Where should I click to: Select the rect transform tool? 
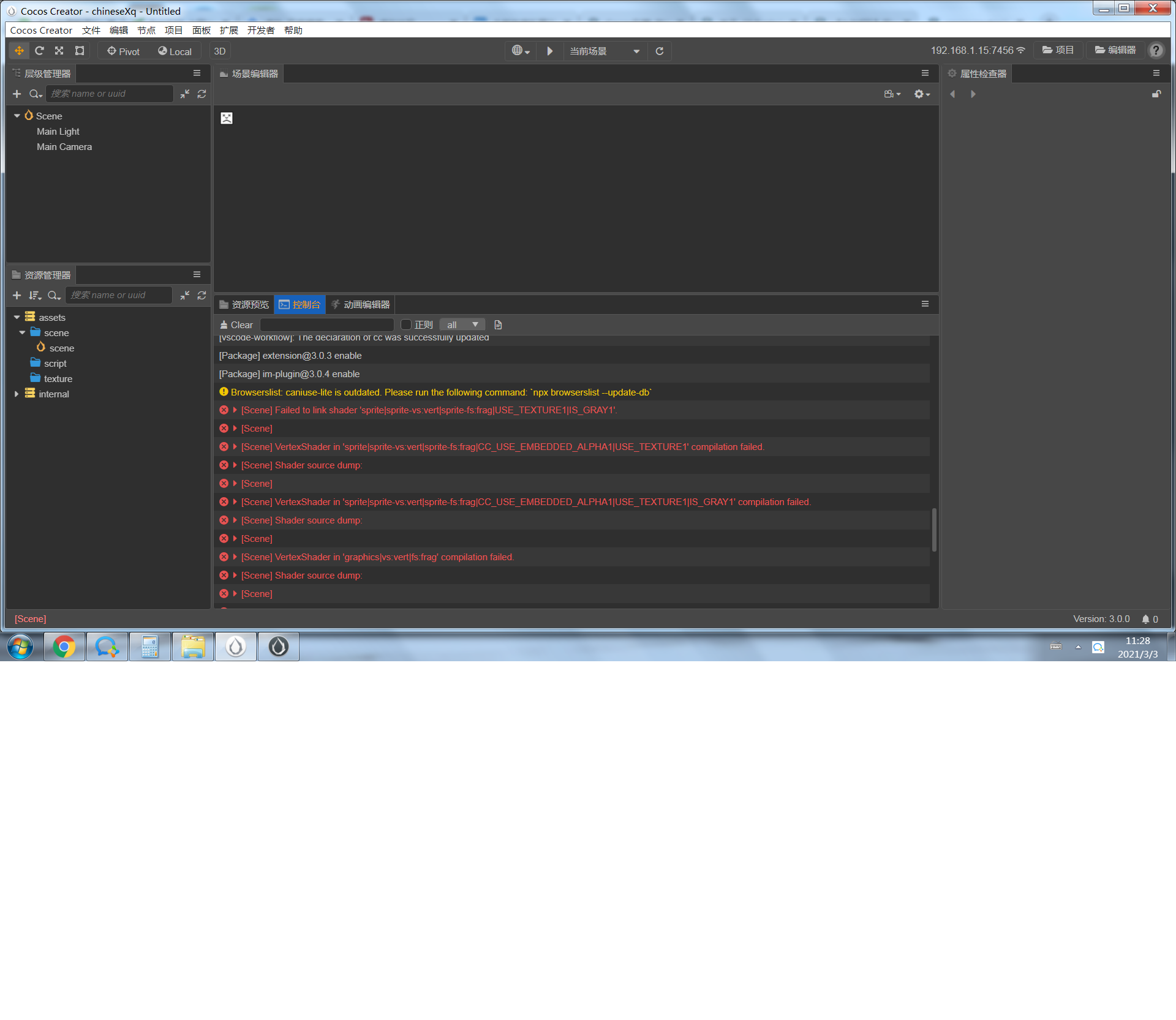click(x=80, y=51)
